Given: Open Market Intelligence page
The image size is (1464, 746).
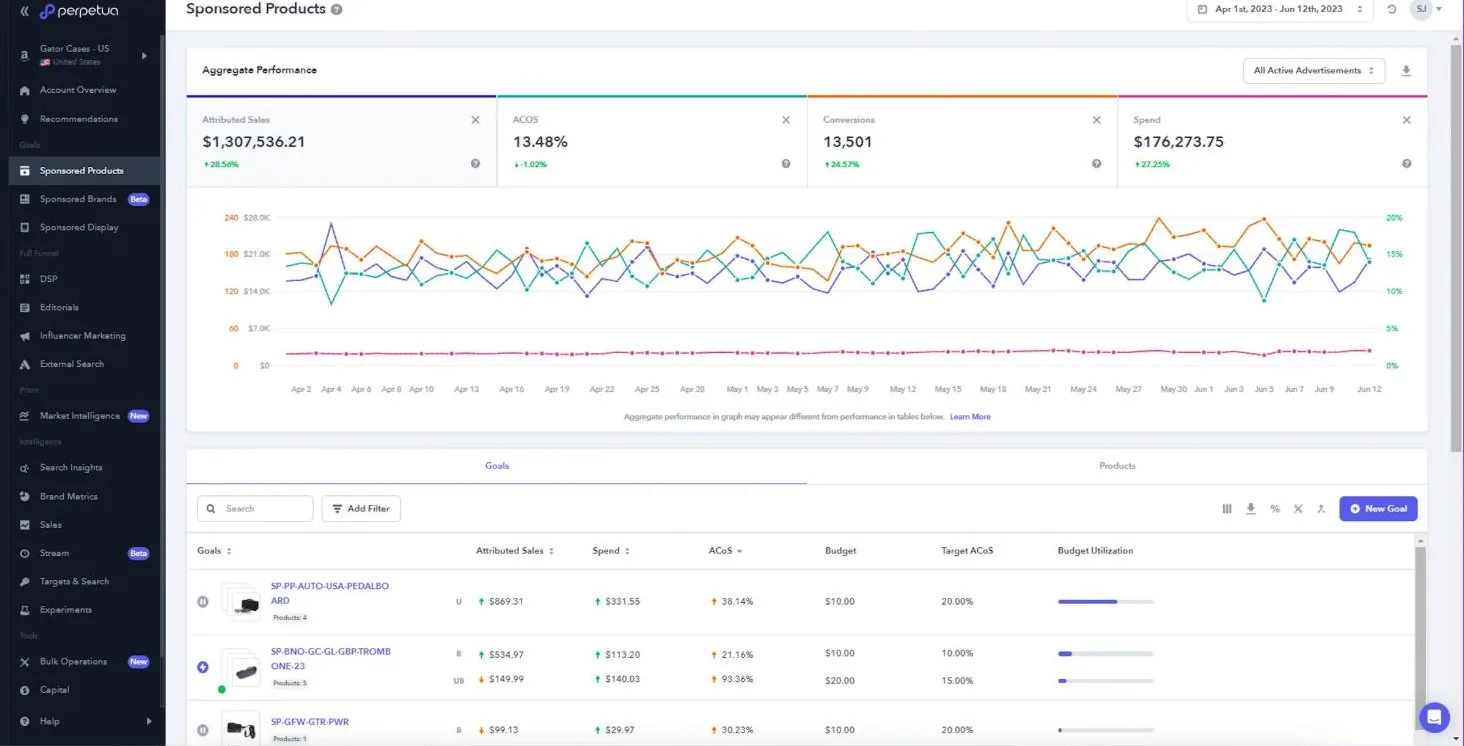Looking at the screenshot, I should (80, 416).
